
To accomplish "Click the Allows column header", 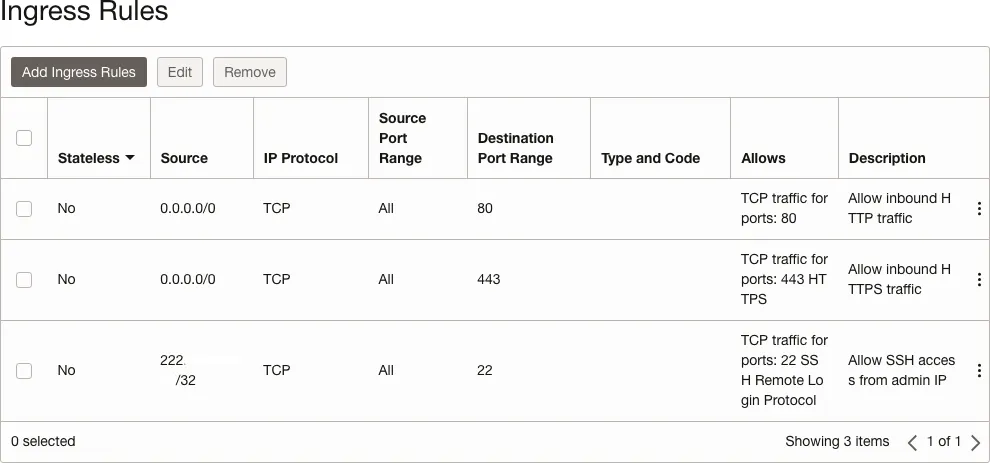I will 763,158.
